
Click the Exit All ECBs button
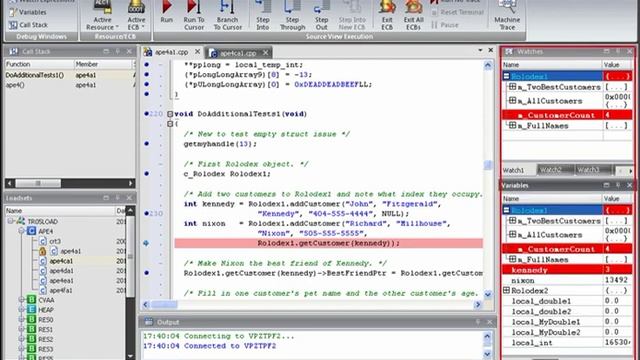pyautogui.click(x=413, y=16)
